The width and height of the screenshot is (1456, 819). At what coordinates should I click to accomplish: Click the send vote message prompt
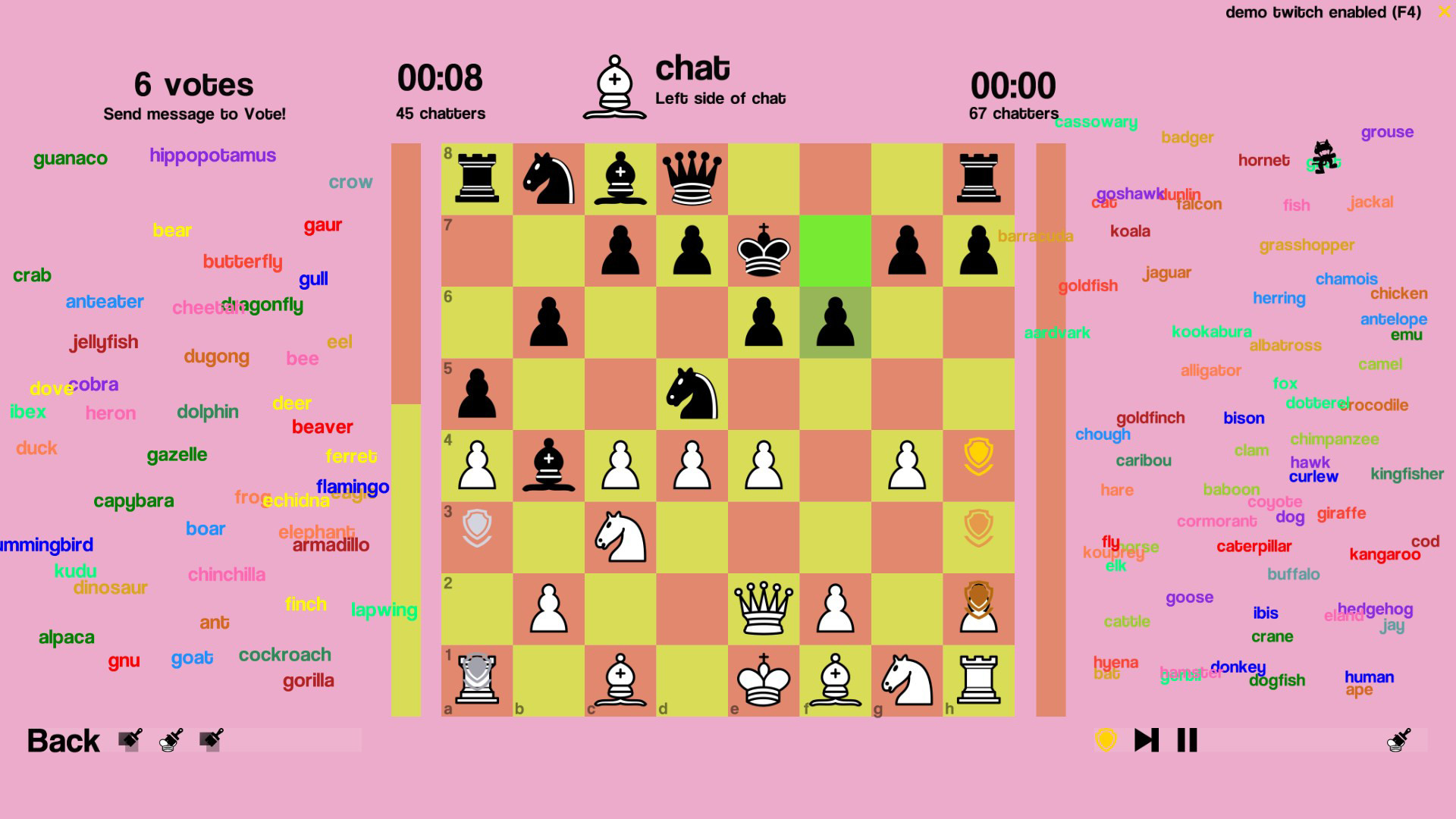[196, 113]
